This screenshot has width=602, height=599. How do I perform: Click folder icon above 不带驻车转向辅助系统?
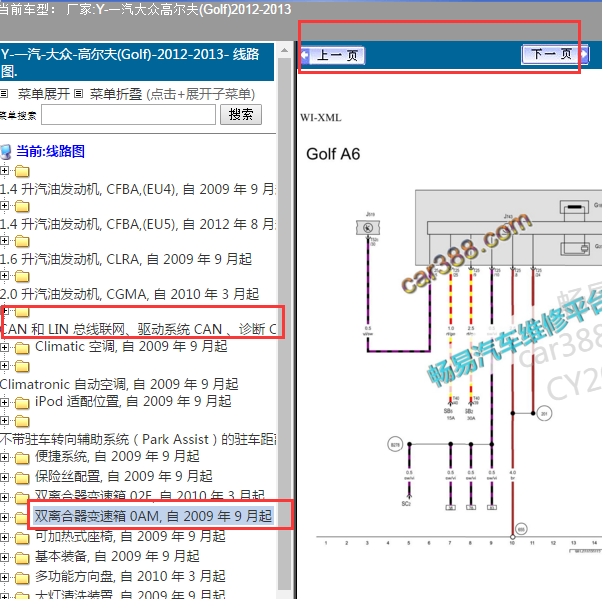(x=22, y=421)
